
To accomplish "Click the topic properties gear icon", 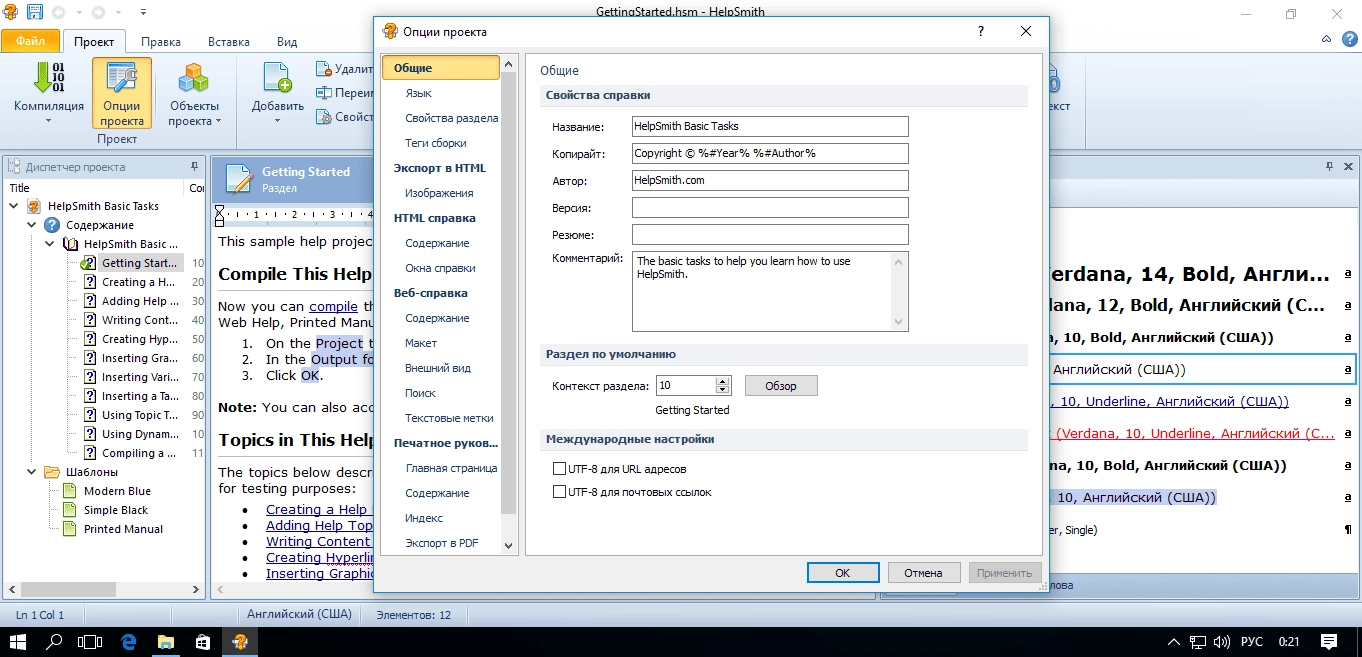I will [x=323, y=117].
